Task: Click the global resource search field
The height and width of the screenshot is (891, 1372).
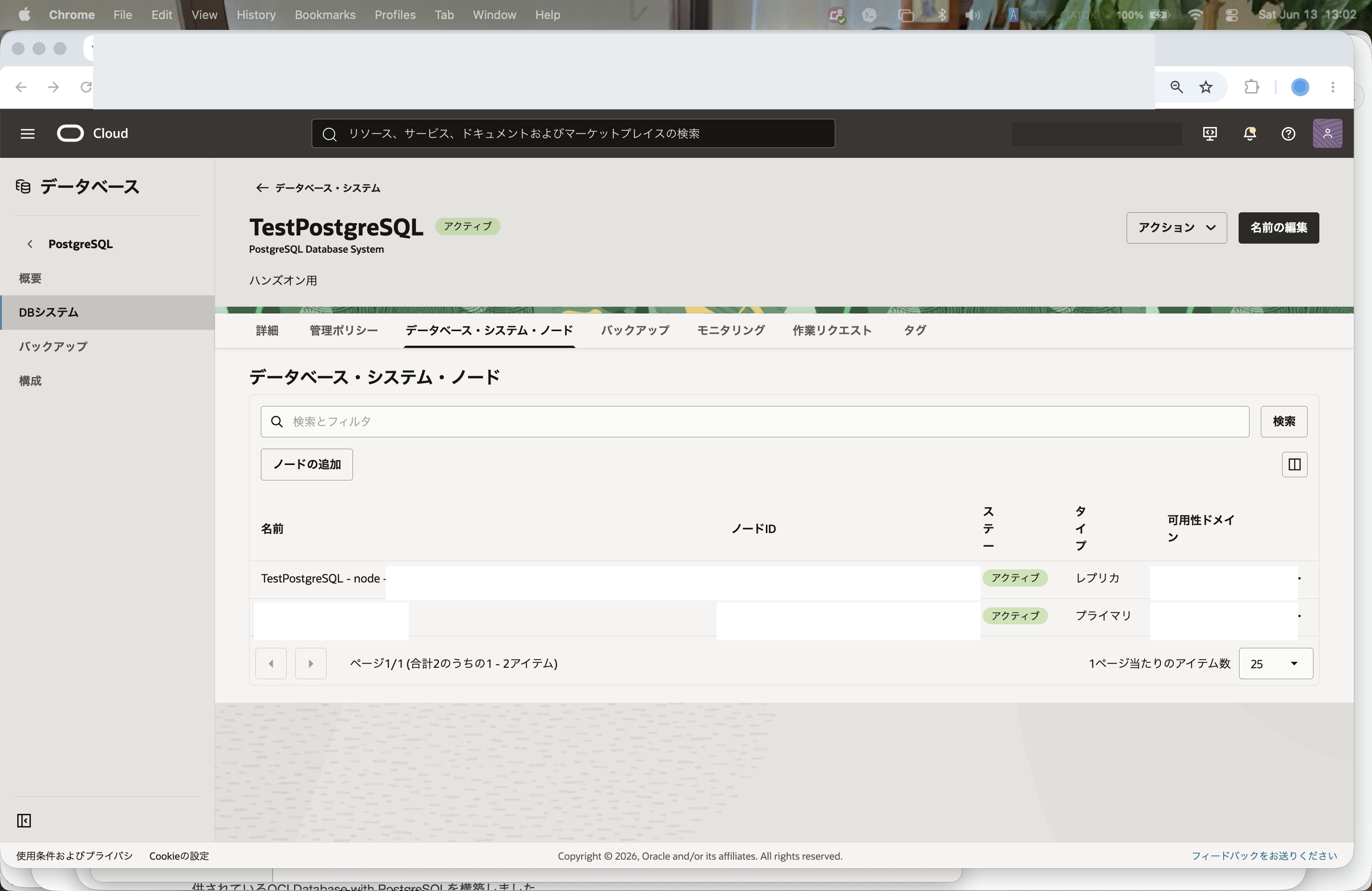Action: coord(573,134)
